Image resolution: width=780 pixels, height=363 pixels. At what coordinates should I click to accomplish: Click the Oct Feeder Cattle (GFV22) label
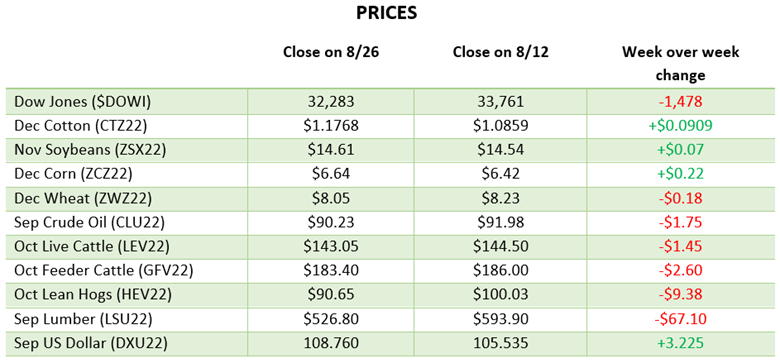pyautogui.click(x=103, y=271)
